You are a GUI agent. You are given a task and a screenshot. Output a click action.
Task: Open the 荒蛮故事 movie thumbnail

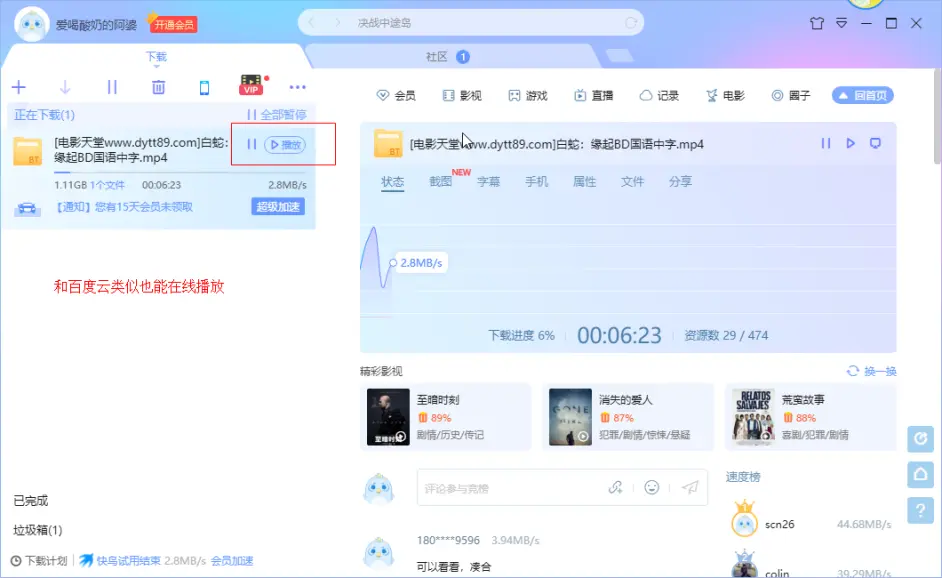click(x=753, y=417)
